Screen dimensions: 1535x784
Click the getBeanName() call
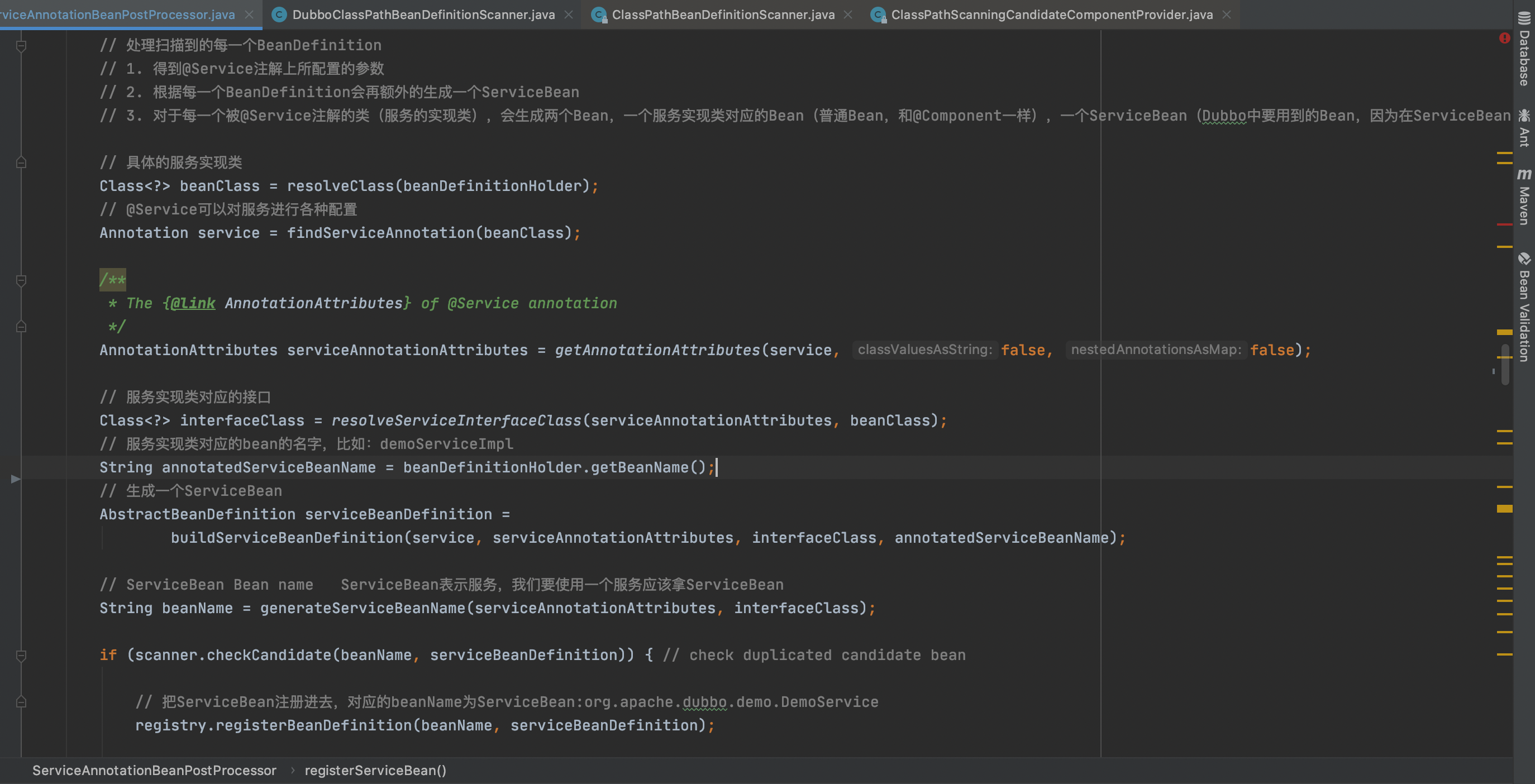[x=649, y=467]
